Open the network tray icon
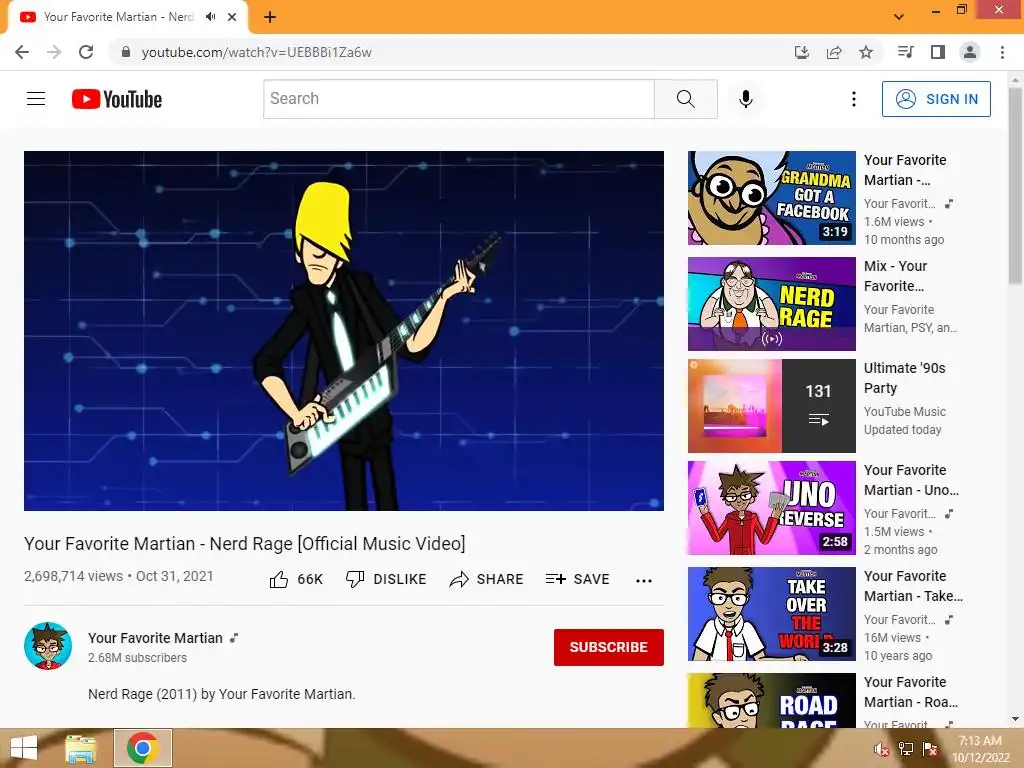1024x768 pixels. pyautogui.click(x=906, y=749)
